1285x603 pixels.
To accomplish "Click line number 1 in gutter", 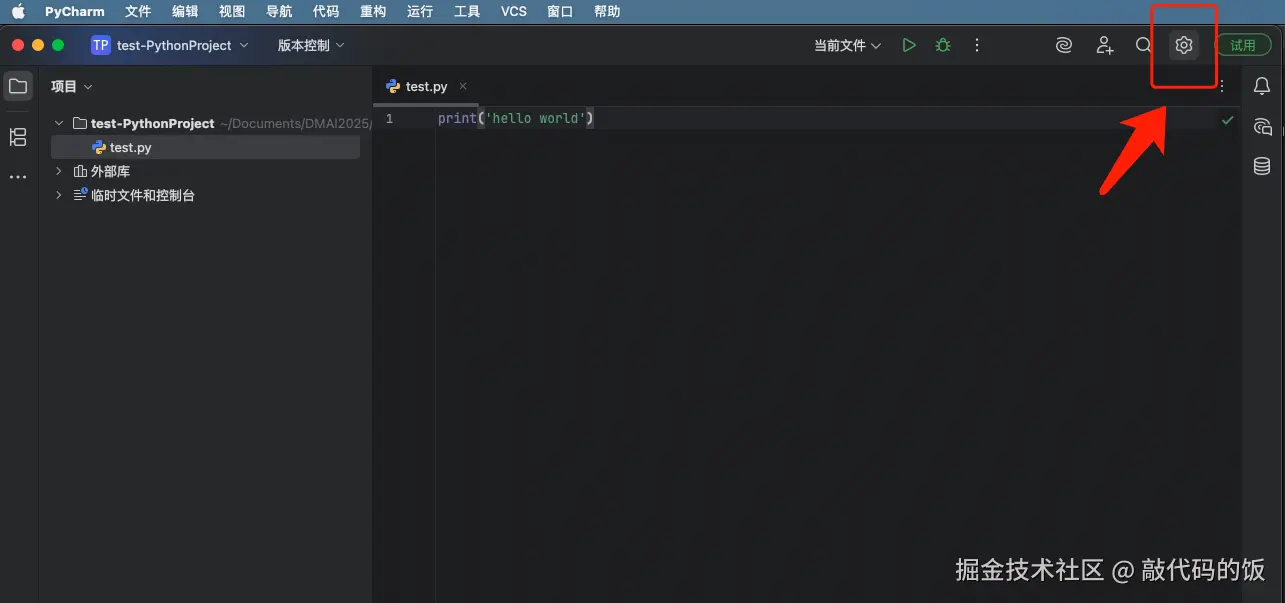I will (x=389, y=119).
